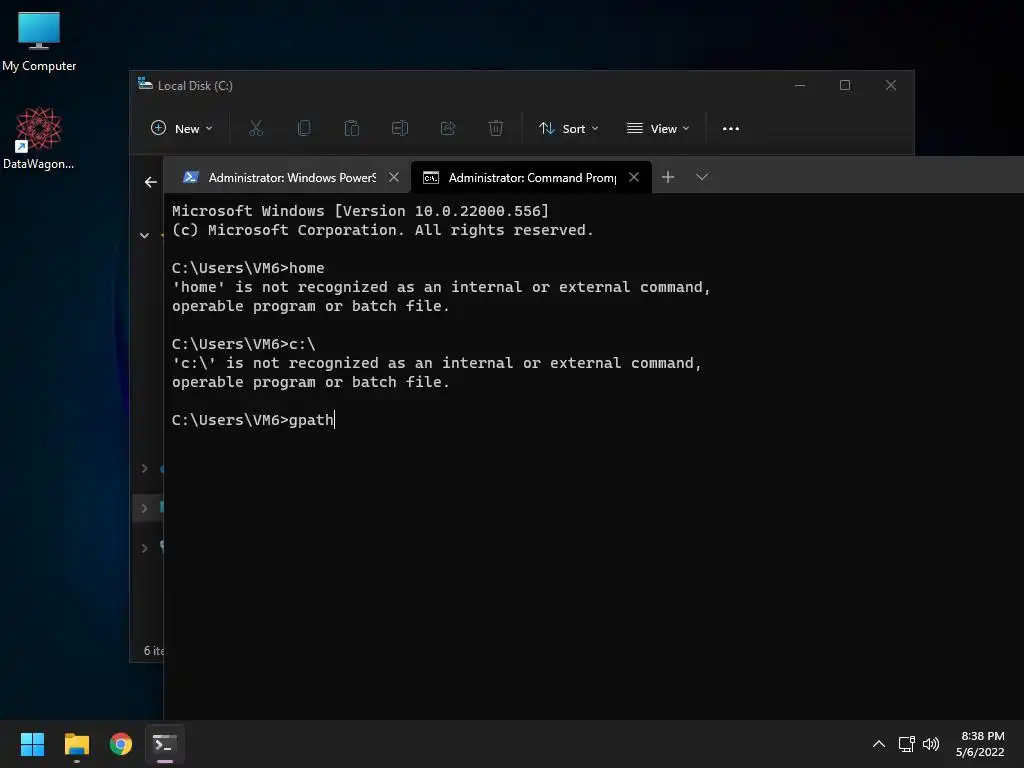The image size is (1024, 768).
Task: Open the Sort dropdown
Action: [x=568, y=129]
